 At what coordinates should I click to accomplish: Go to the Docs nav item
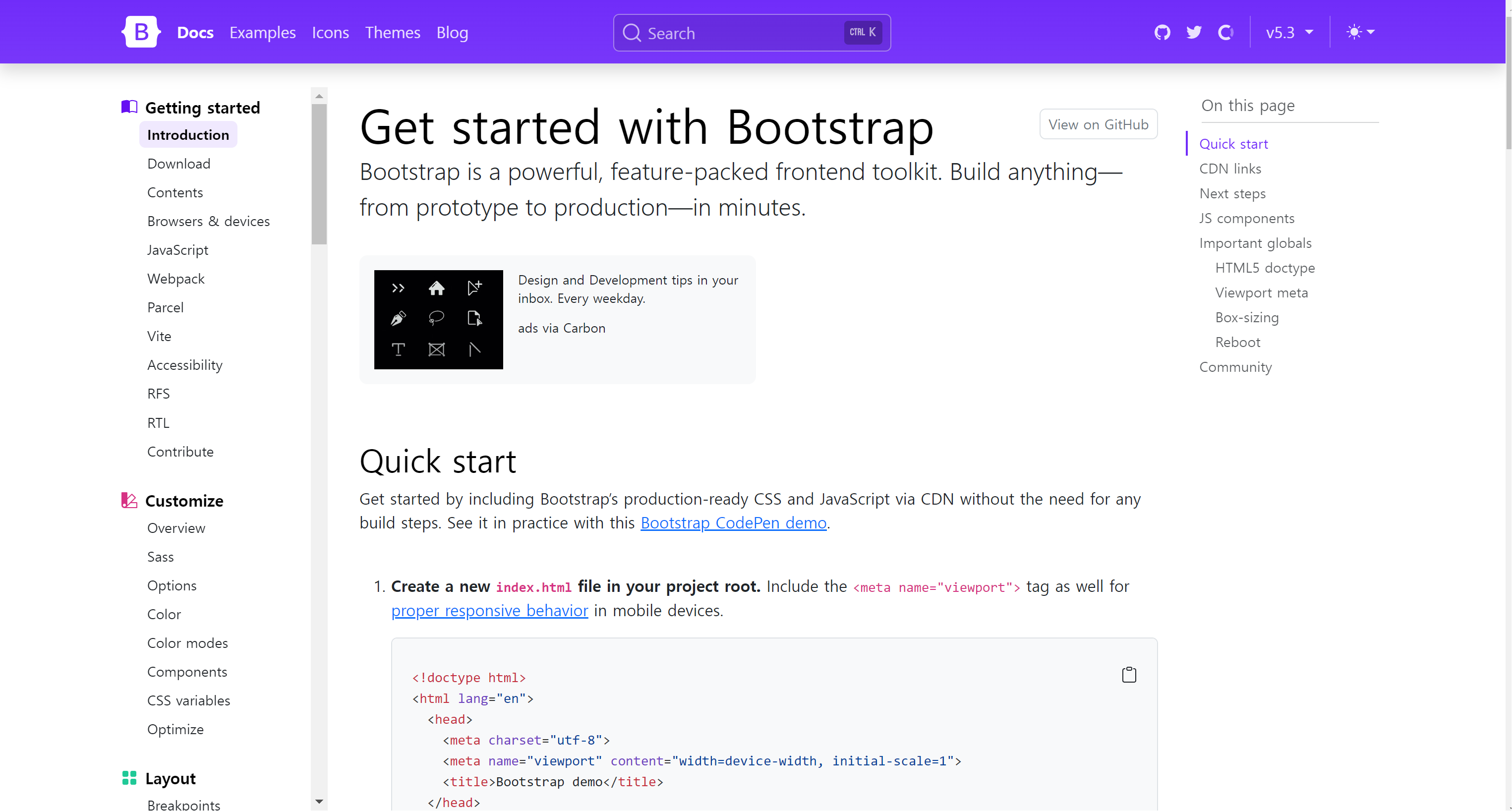point(195,32)
